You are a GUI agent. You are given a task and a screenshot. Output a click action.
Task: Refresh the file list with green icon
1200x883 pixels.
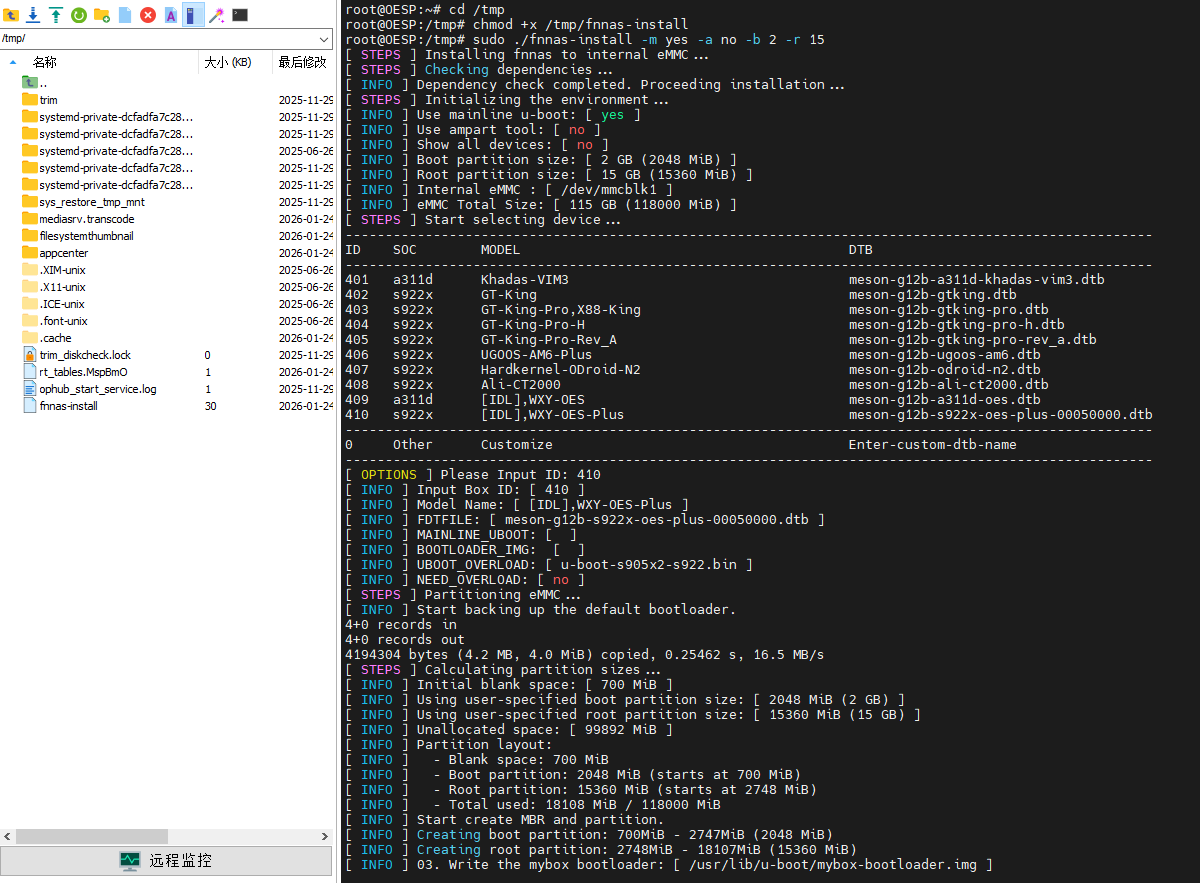pyautogui.click(x=78, y=14)
